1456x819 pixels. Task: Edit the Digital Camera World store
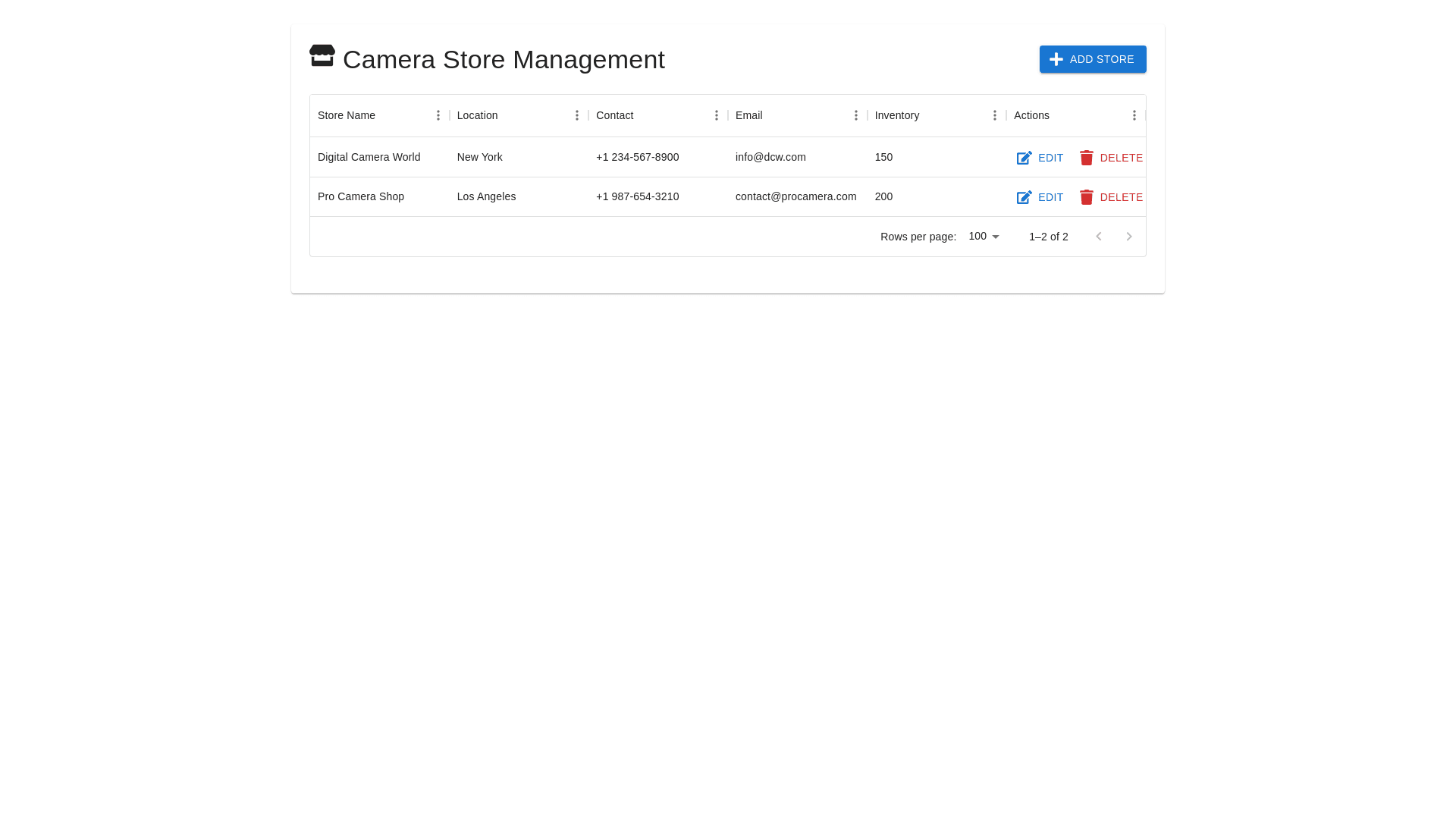(1040, 158)
